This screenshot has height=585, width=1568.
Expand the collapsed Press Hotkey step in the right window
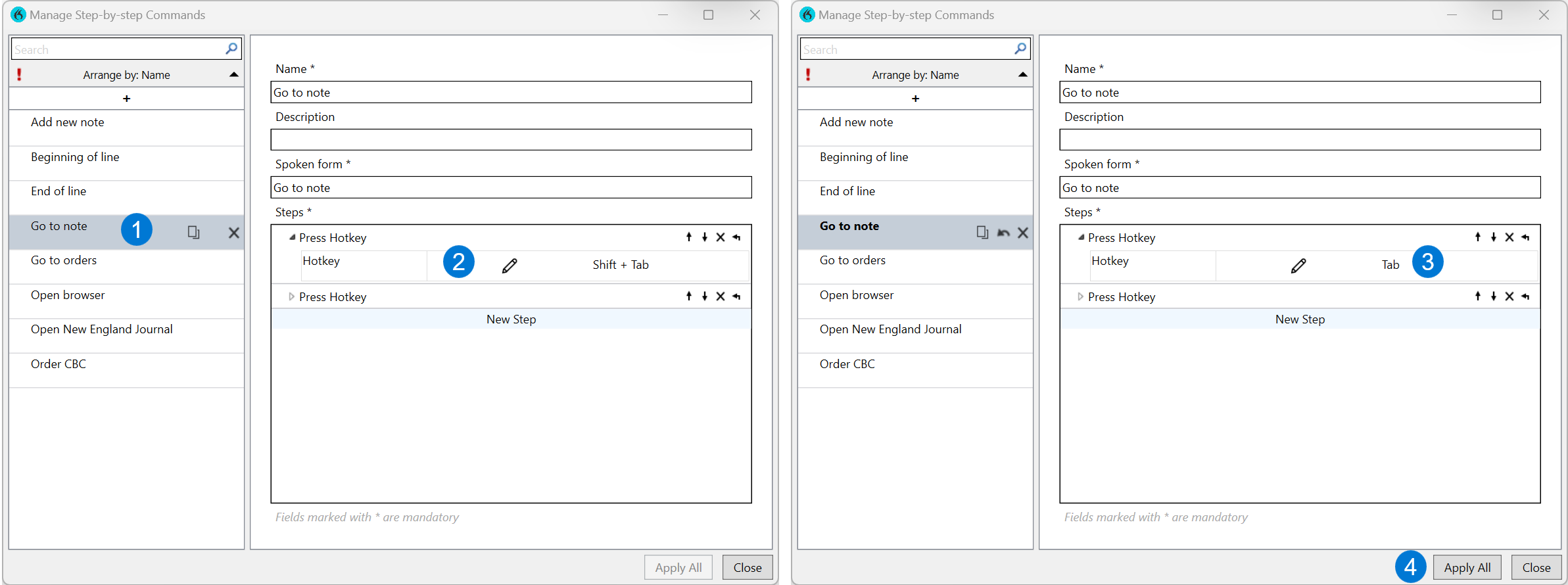[x=1080, y=296]
